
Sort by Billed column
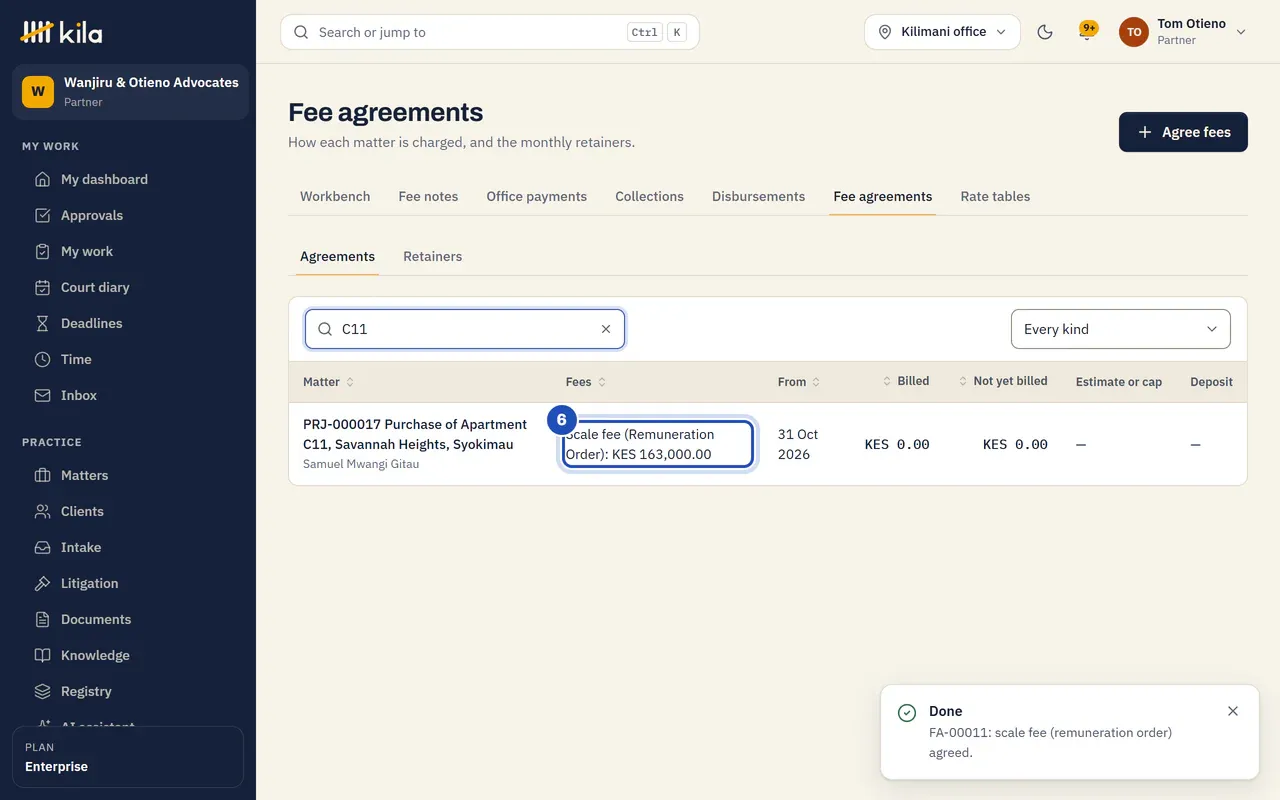[906, 381]
